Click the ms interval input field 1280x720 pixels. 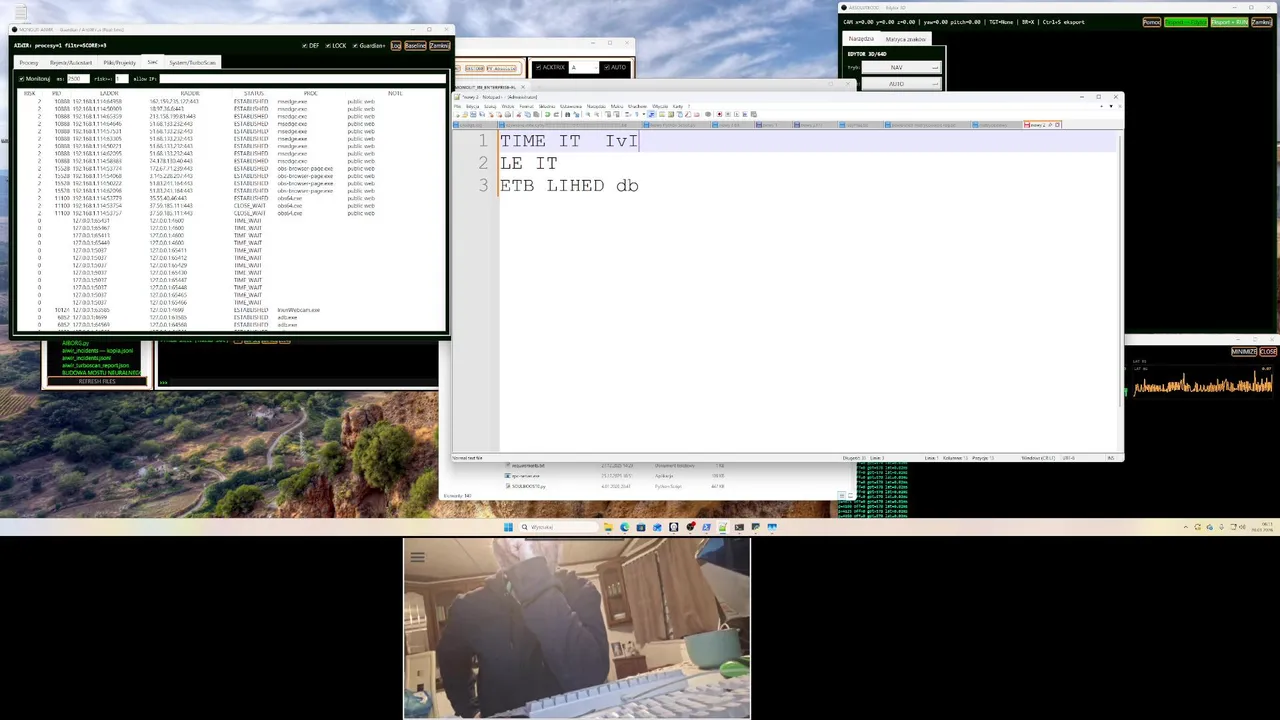point(78,78)
